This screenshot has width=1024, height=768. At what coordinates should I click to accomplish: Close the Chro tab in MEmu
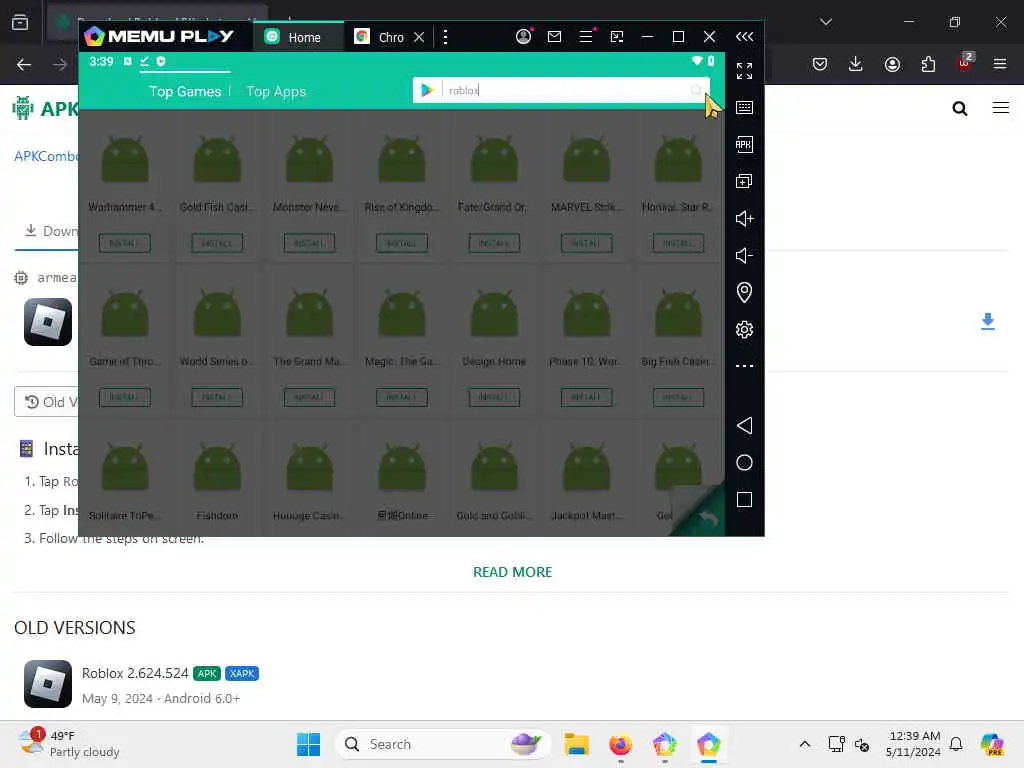(419, 37)
